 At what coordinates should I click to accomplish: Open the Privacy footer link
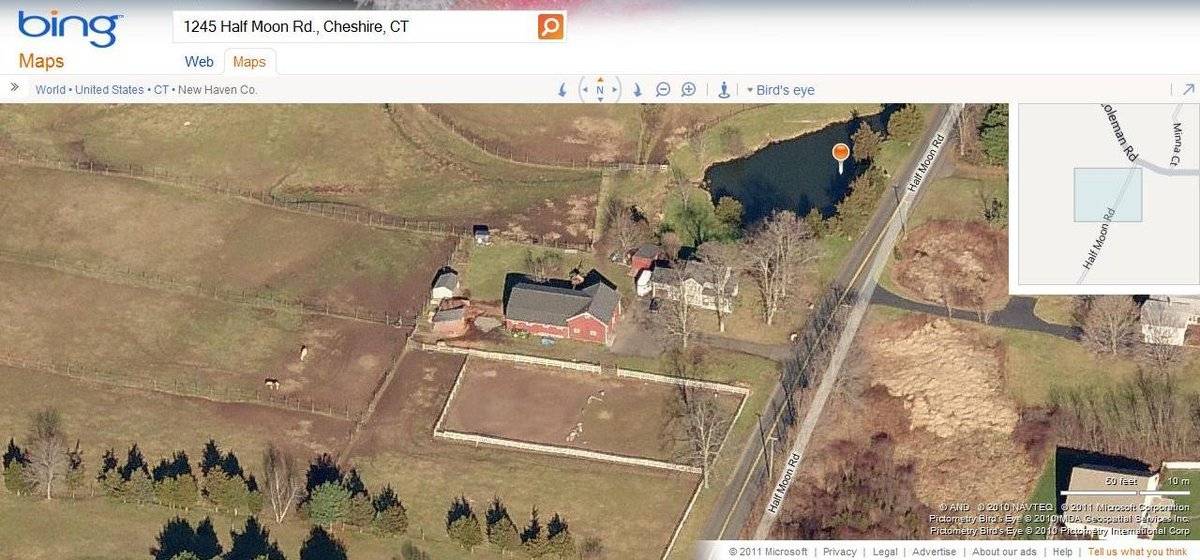840,552
